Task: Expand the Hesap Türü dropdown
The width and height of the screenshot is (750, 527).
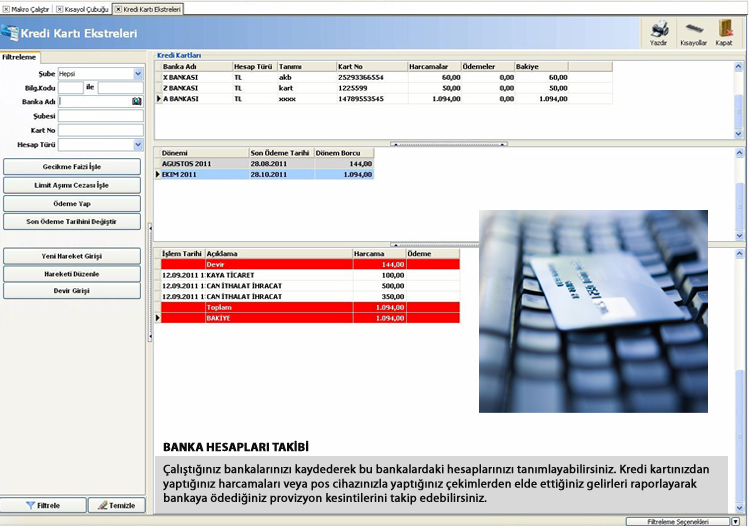Action: point(137,145)
